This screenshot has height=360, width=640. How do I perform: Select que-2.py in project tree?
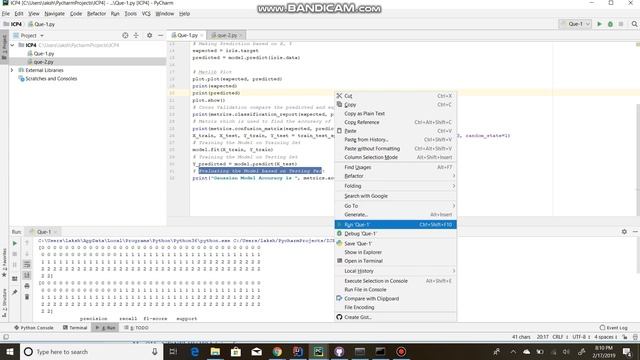pos(44,62)
